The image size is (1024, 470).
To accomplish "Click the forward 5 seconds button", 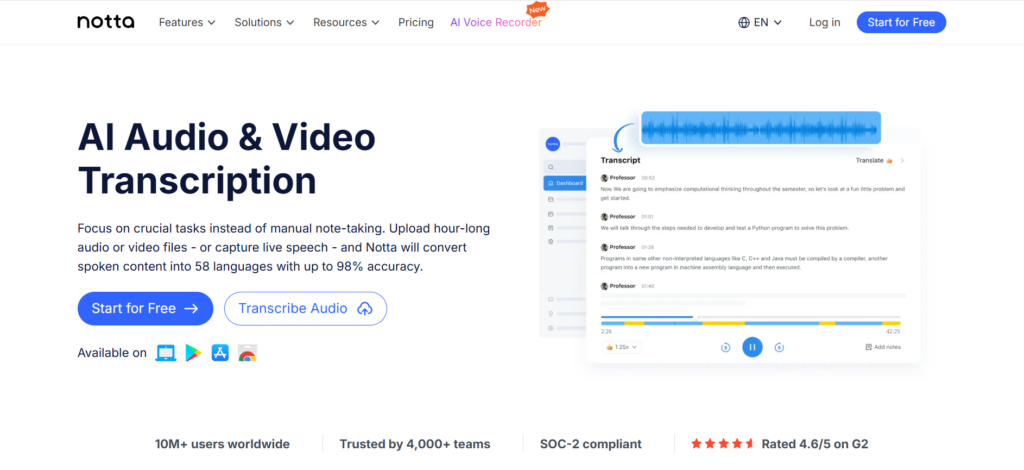I will [779, 347].
